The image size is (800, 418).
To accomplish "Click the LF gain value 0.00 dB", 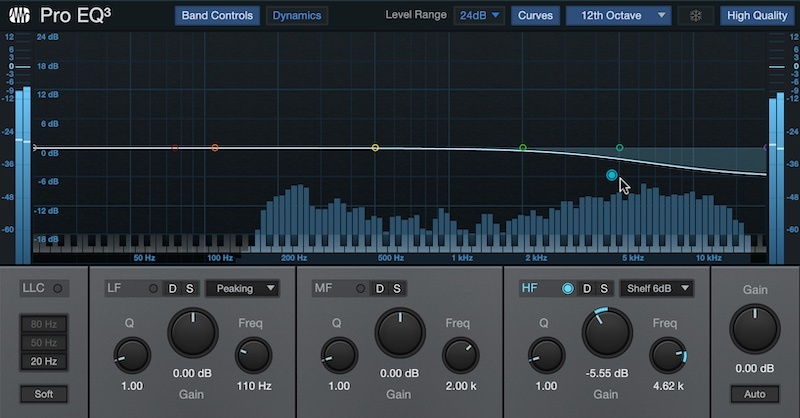I will pos(192,373).
